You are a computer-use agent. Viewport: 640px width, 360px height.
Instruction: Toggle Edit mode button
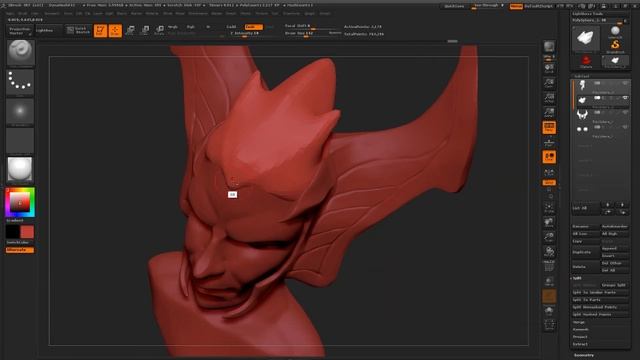pyautogui.click(x=100, y=31)
